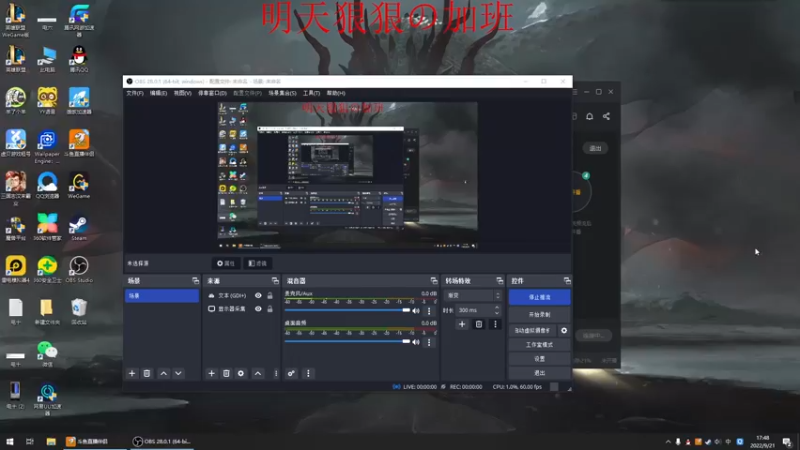Click the bell icon in the background window

(589, 116)
